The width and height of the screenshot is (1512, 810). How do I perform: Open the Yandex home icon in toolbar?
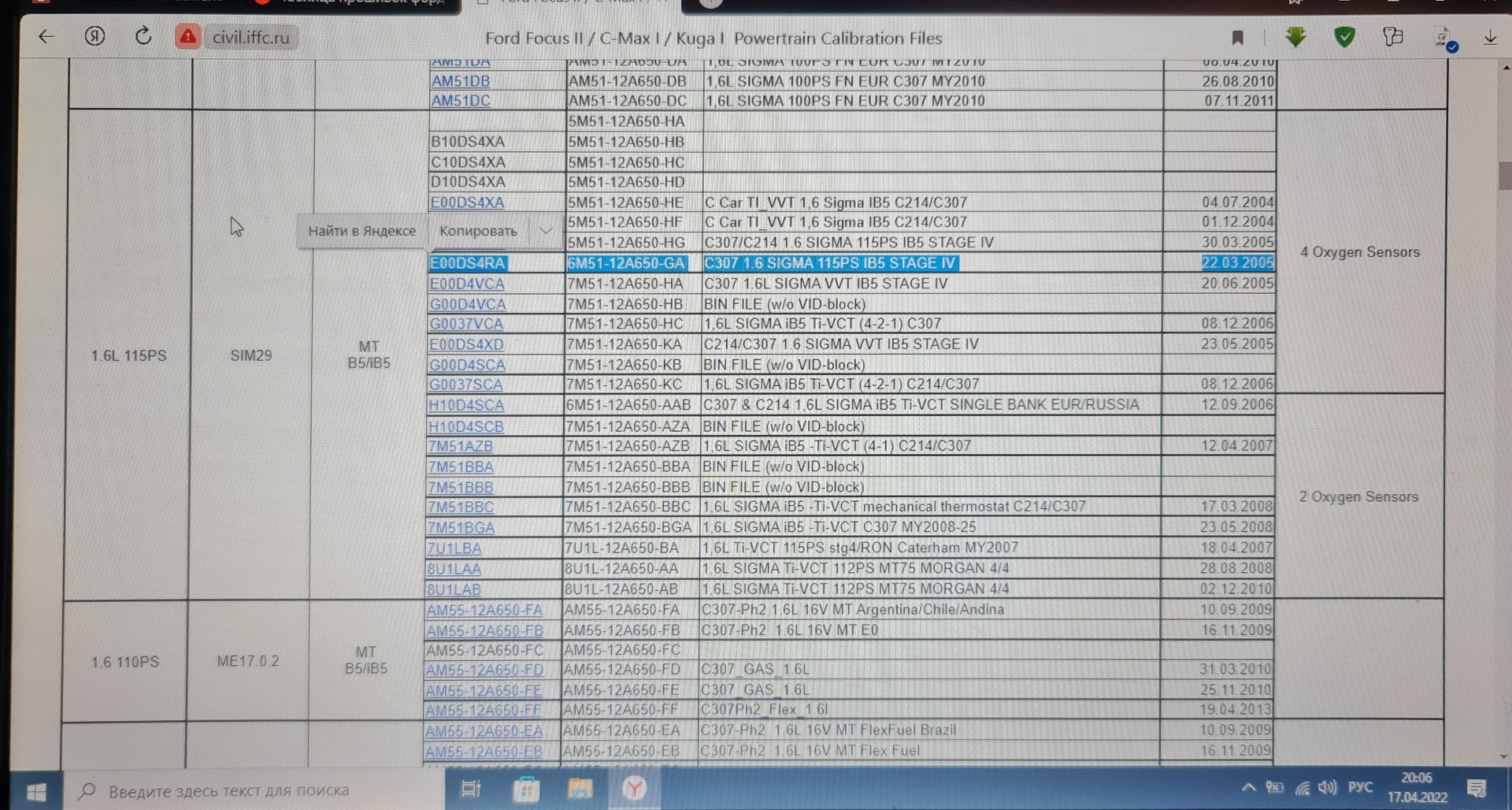[94, 36]
